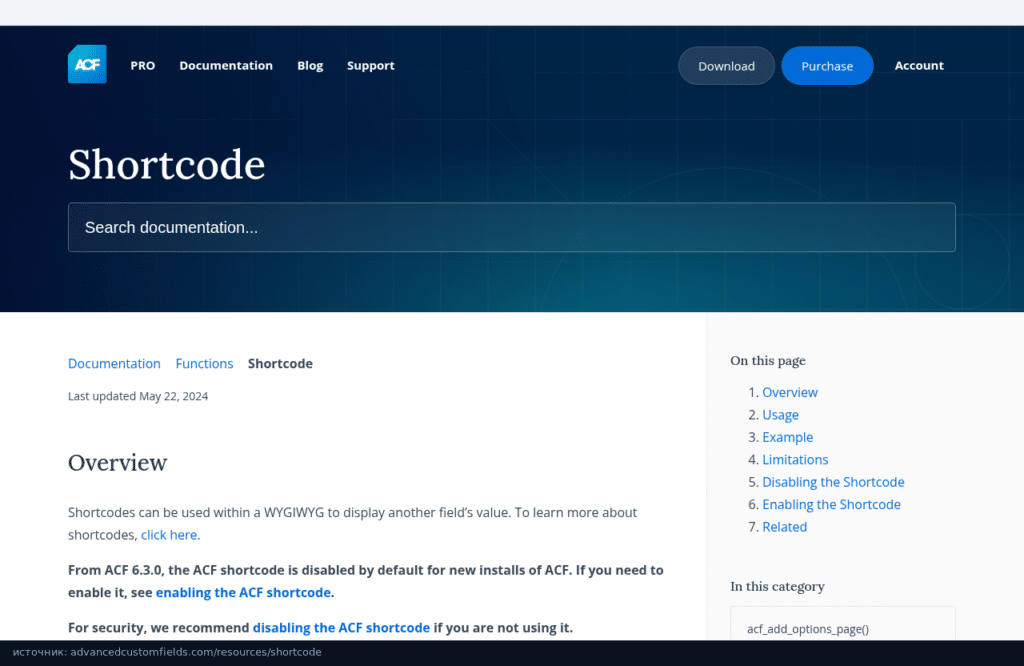
Task: Click the Purchase button
Action: pos(827,66)
